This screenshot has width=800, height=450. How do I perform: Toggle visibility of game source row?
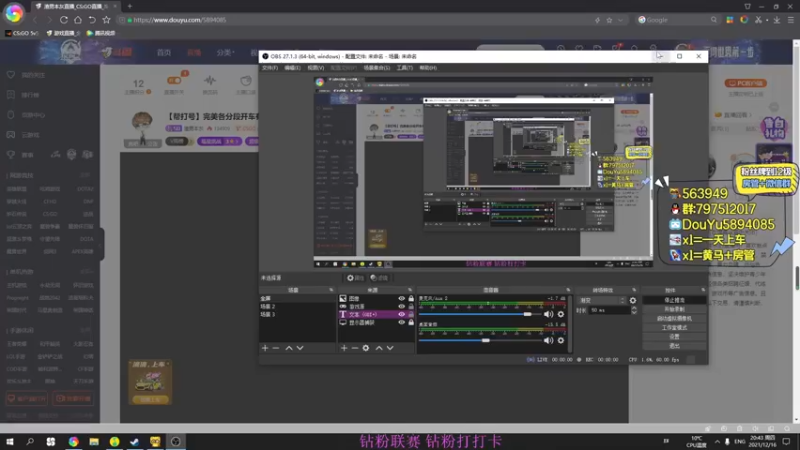(x=402, y=307)
